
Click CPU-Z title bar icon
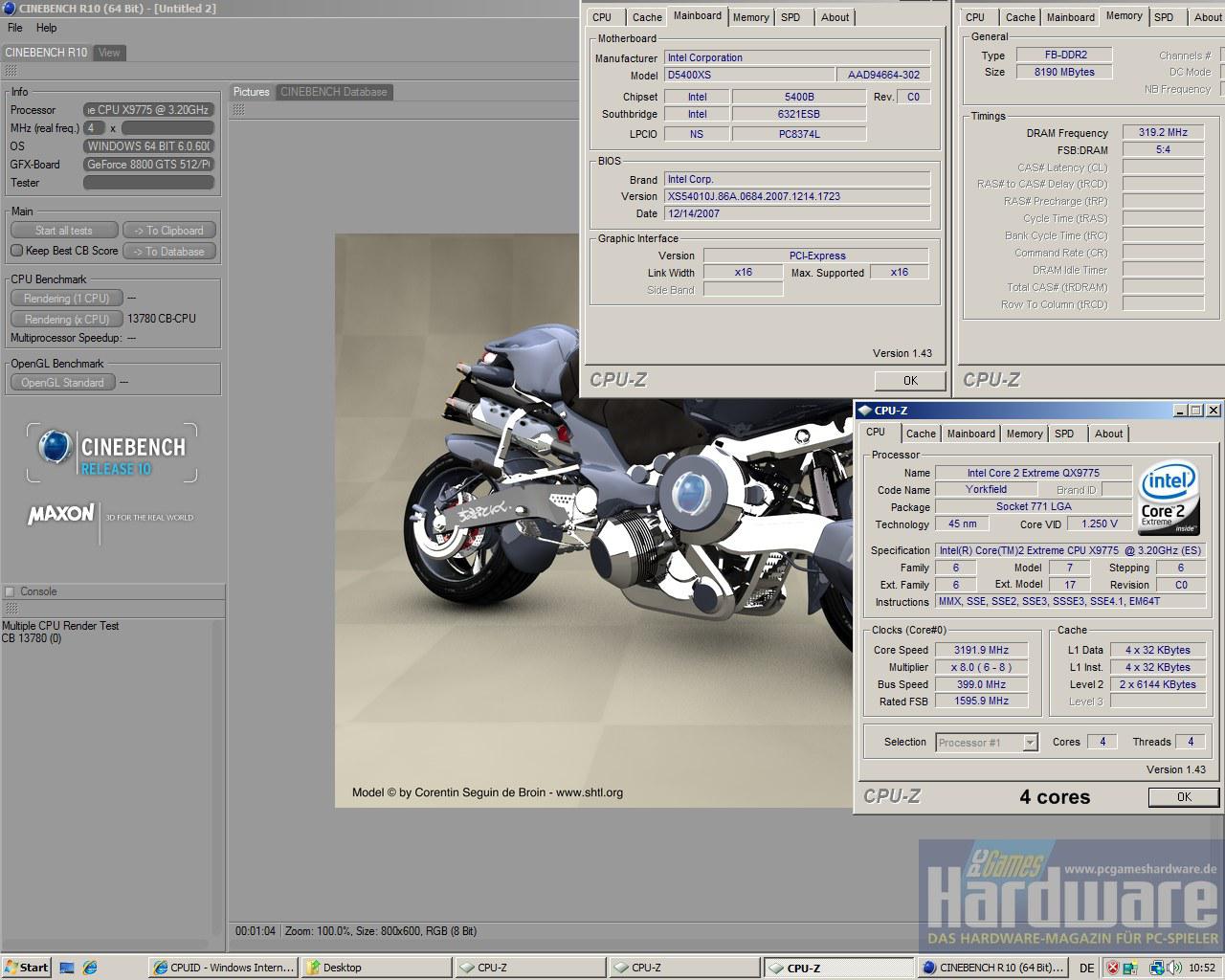pyautogui.click(x=864, y=411)
